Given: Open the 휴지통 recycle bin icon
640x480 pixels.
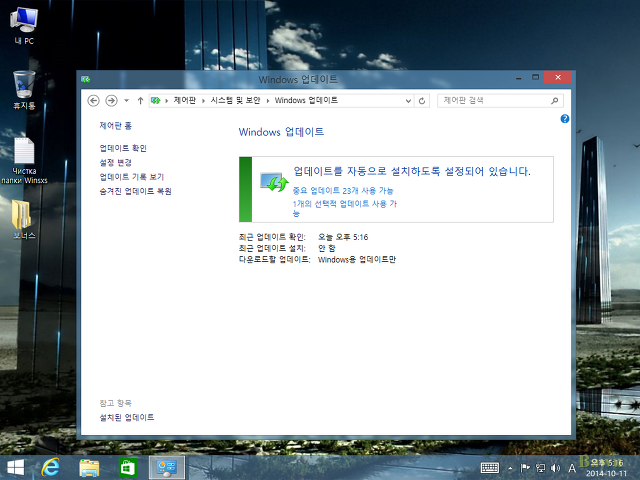Looking at the screenshot, I should pyautogui.click(x=24, y=90).
